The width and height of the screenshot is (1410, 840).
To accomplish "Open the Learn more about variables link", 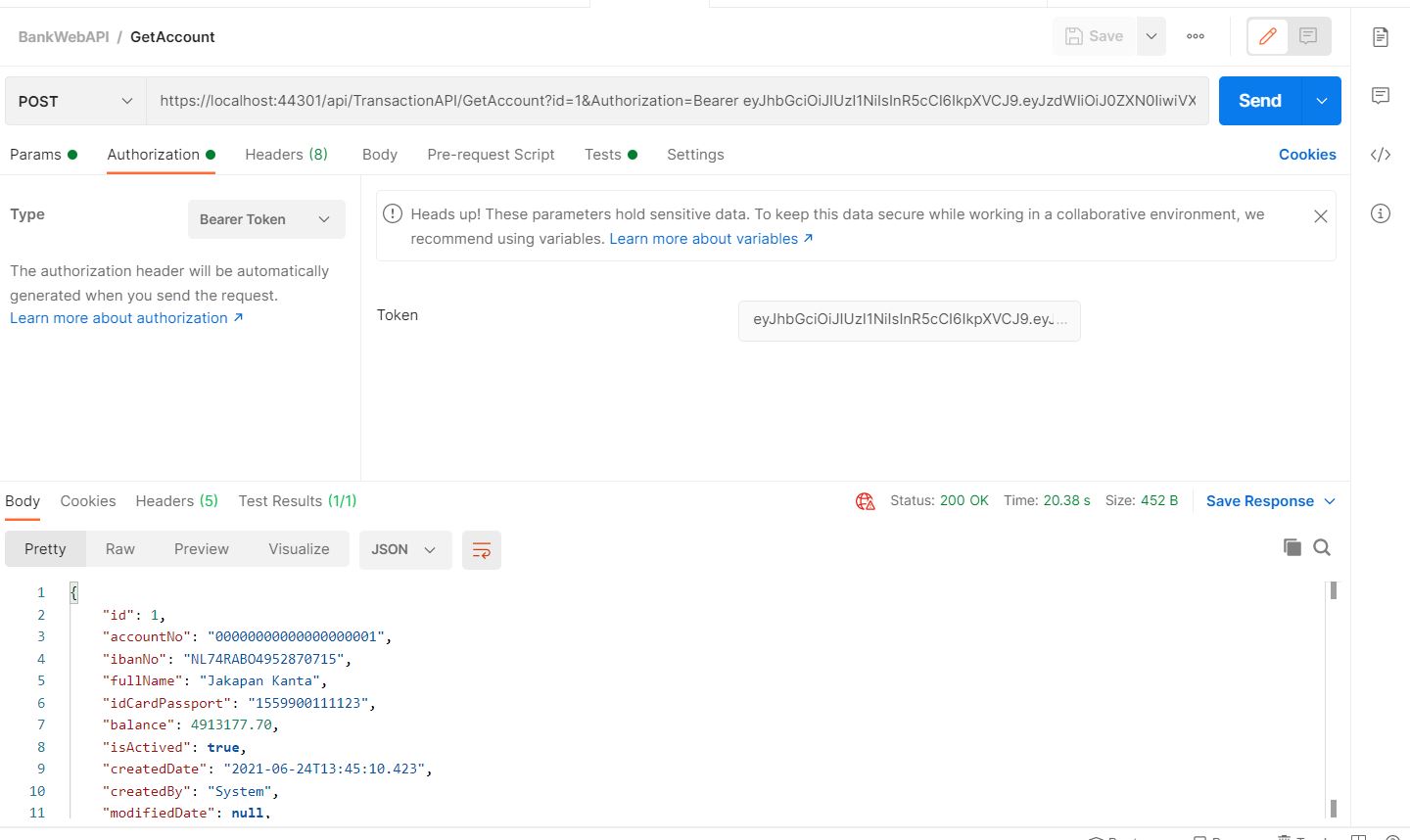I will point(704,238).
